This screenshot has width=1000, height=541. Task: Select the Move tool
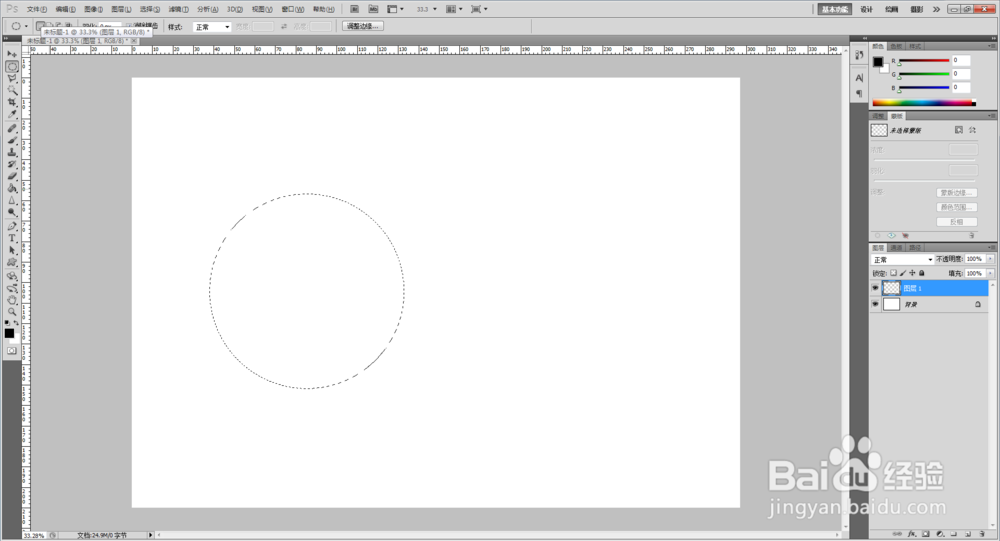coord(11,54)
